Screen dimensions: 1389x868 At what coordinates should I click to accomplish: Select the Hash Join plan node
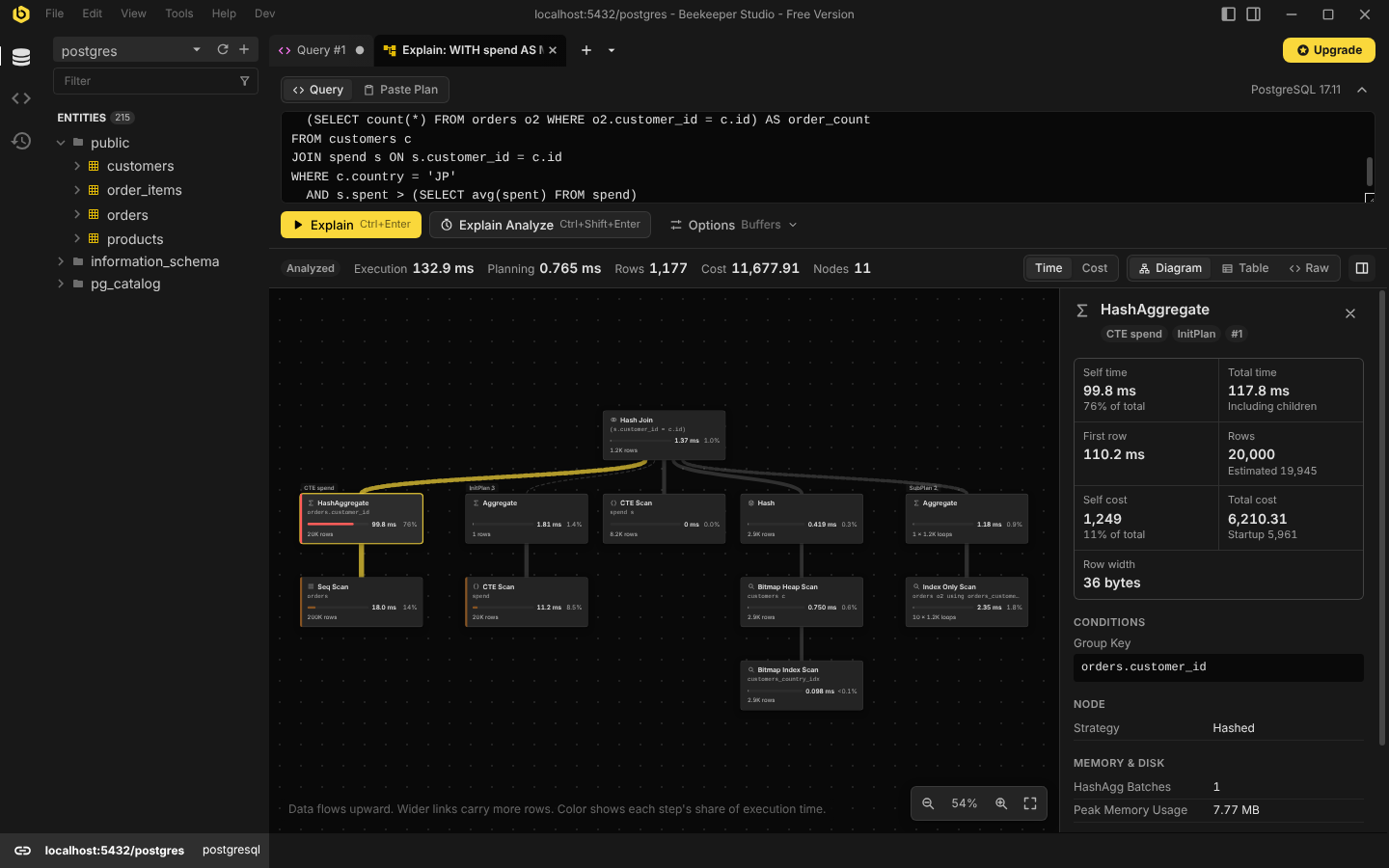(x=664, y=435)
